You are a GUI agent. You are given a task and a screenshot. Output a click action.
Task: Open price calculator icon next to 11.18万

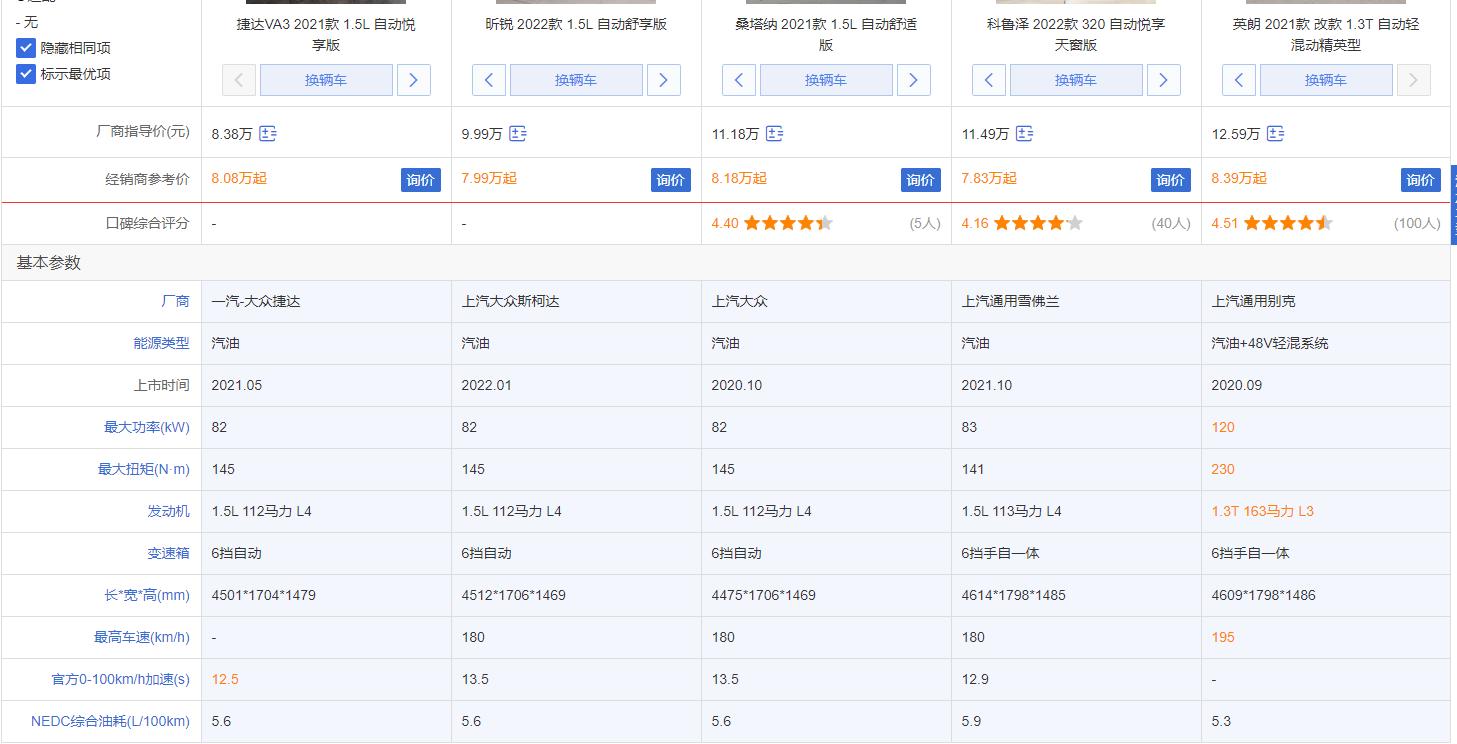[x=774, y=133]
